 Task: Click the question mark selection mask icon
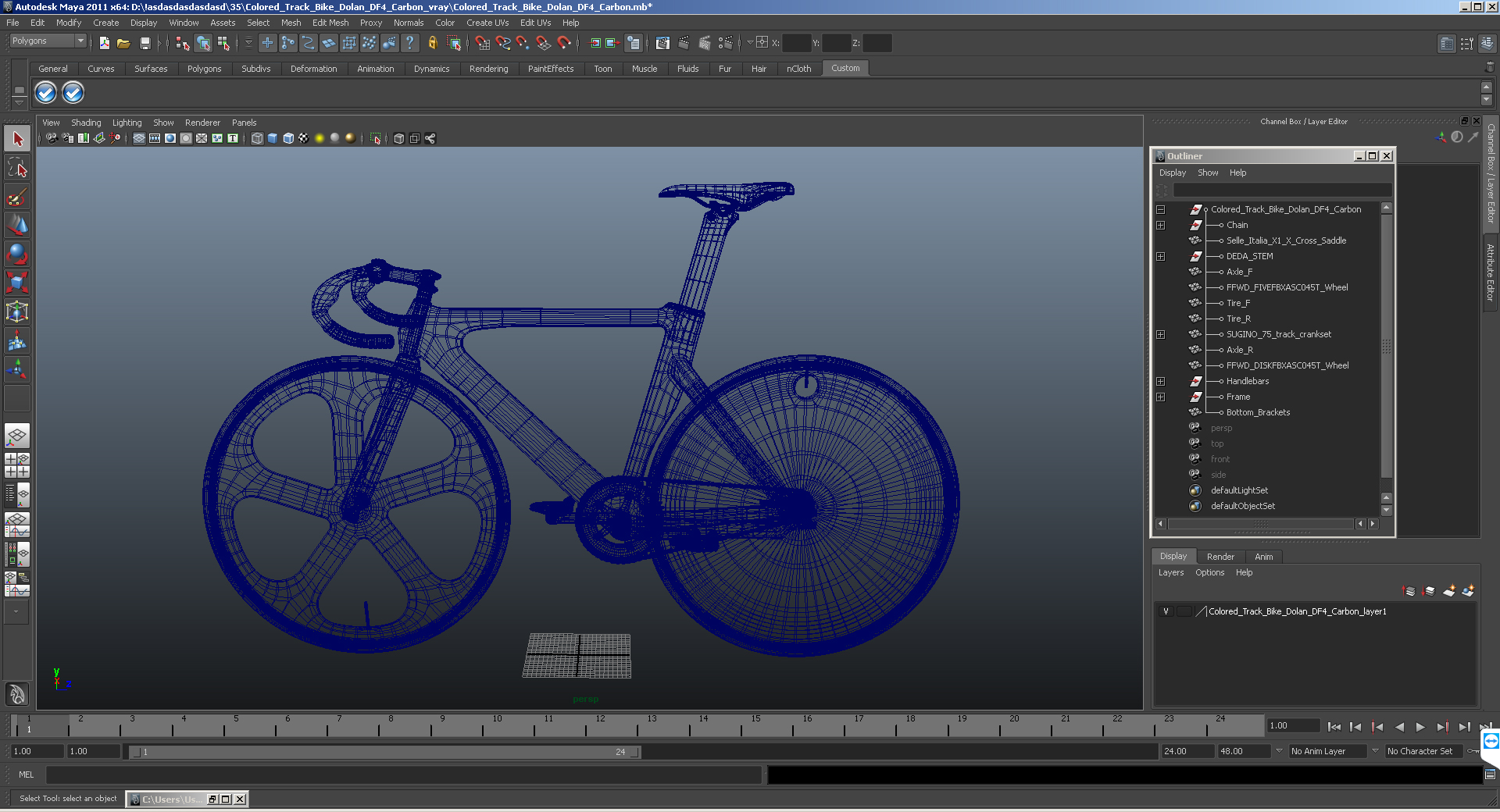coord(409,43)
